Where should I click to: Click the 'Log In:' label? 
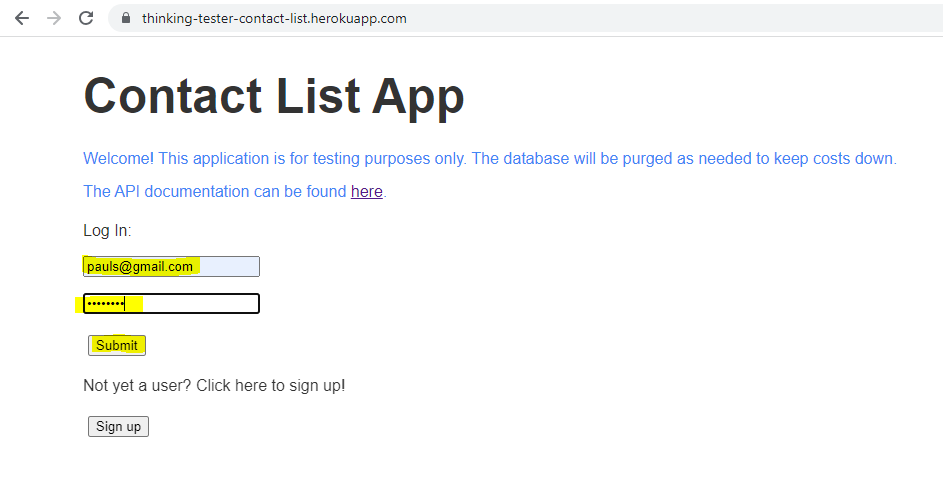pos(107,230)
